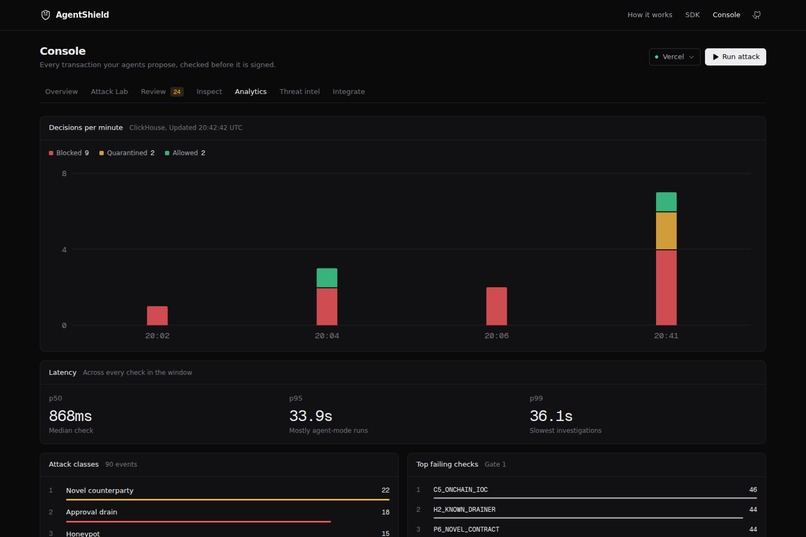
Task: Click the Run attack button
Action: coord(735,57)
